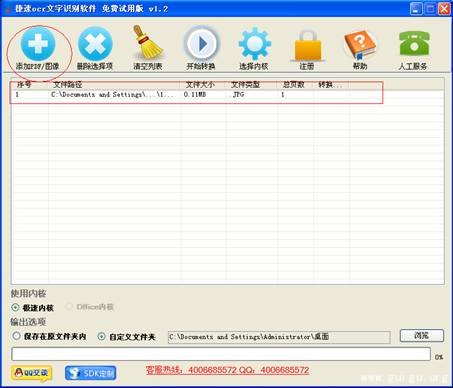
Task: Sort by the 文件大小 column header
Action: pyautogui.click(x=204, y=85)
